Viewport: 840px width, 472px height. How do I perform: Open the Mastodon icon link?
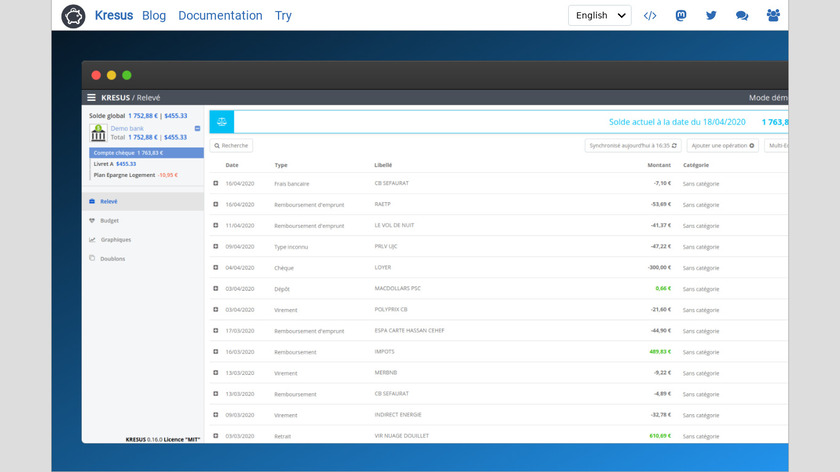[680, 16]
